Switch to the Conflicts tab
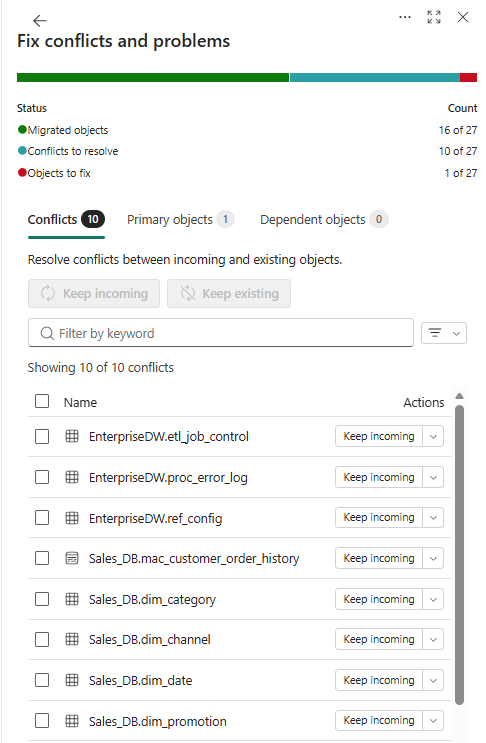Image resolution: width=486 pixels, height=743 pixels. click(x=66, y=219)
